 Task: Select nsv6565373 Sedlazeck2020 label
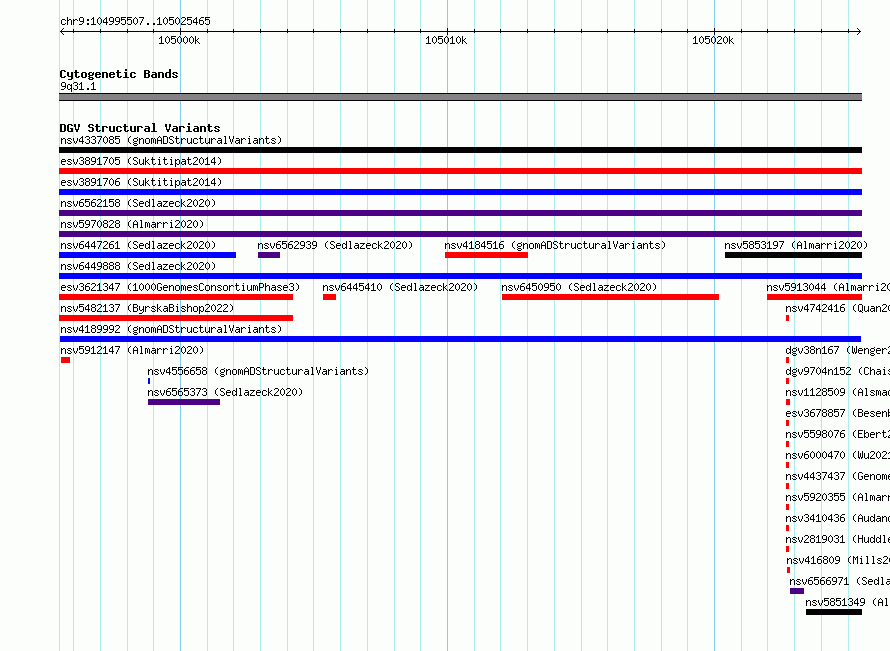tap(225, 392)
